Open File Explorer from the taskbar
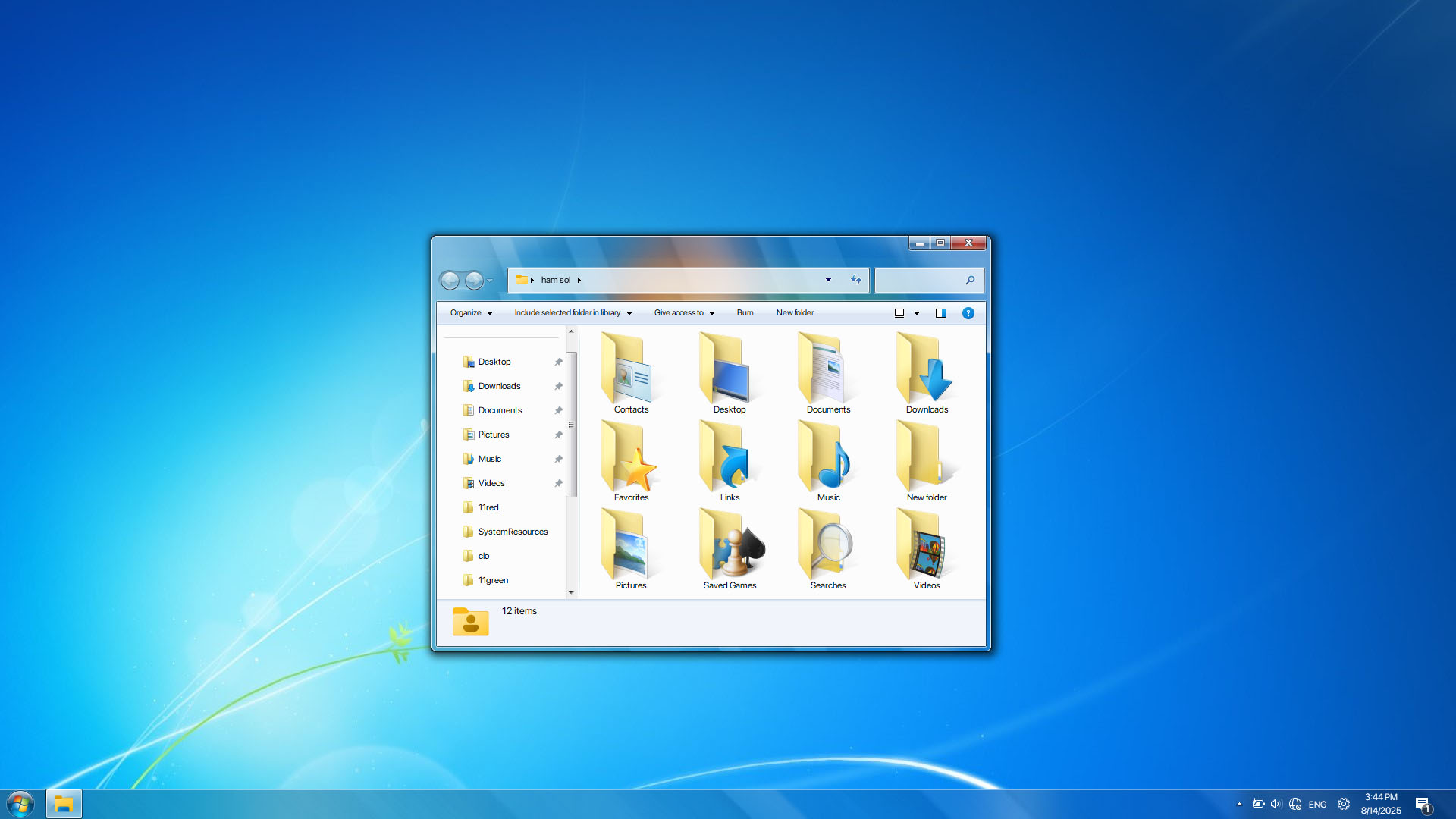Screen dimensions: 1456x819 tap(64, 804)
